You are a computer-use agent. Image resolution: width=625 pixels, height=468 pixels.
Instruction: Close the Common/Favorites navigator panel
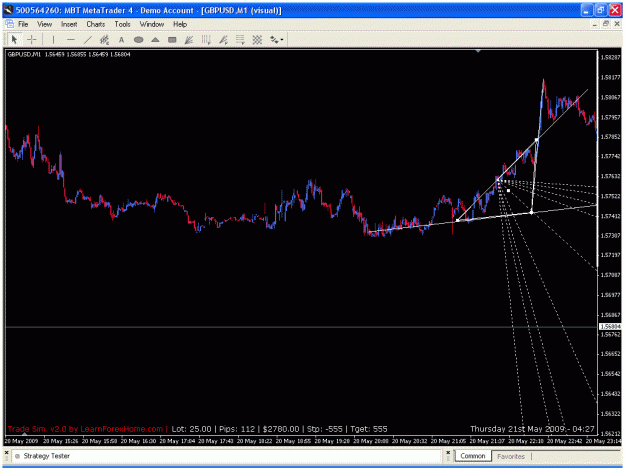coord(448,453)
